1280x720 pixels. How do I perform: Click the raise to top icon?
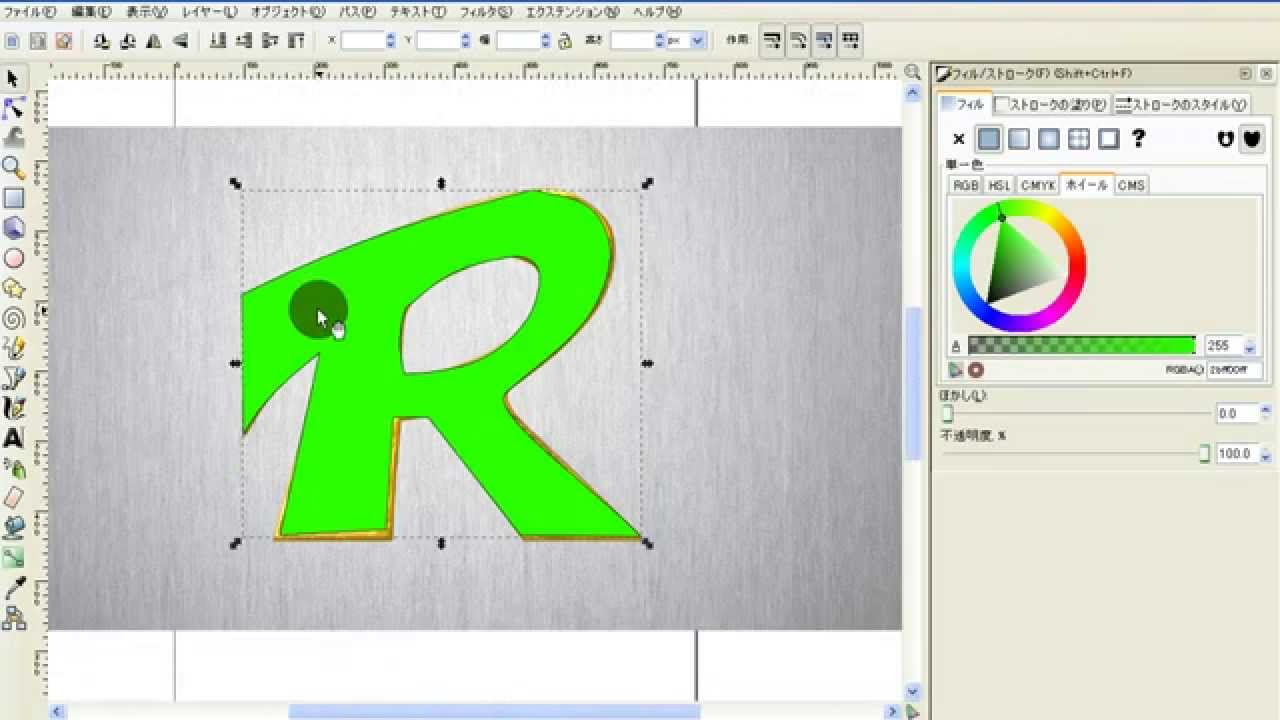pyautogui.click(x=296, y=41)
